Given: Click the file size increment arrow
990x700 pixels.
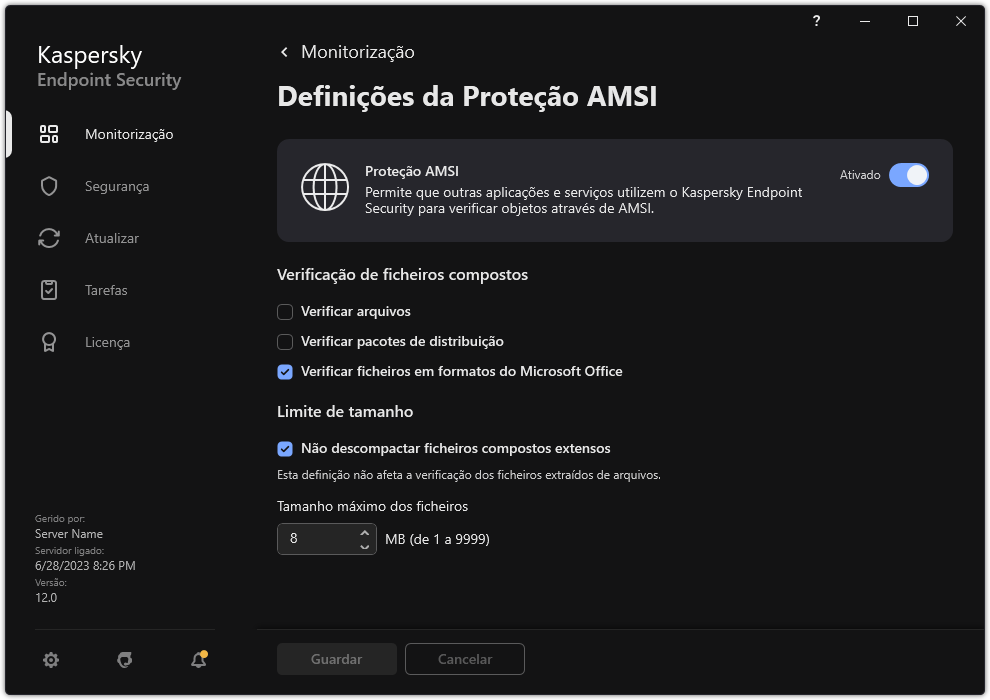Looking at the screenshot, I should point(362,533).
